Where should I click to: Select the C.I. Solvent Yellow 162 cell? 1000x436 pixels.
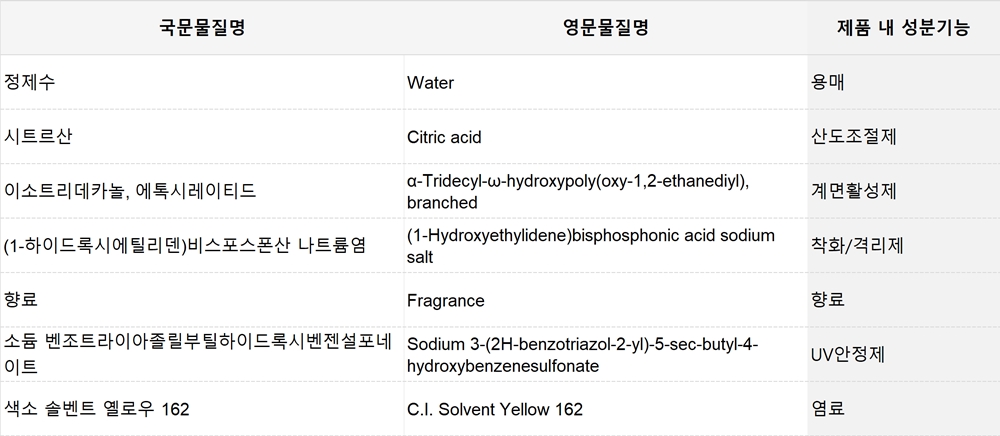[605, 408]
